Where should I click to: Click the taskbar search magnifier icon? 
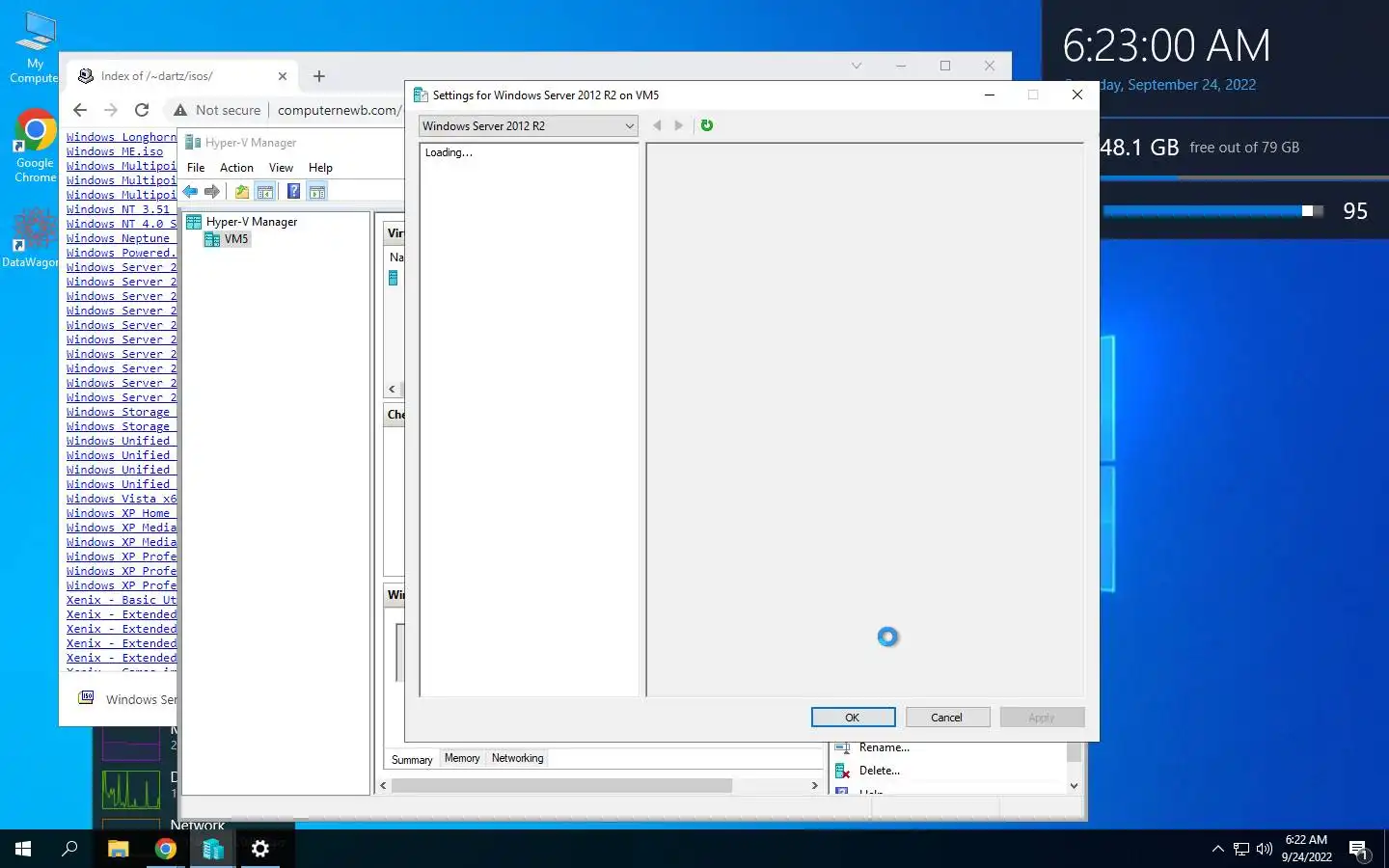[x=69, y=849]
